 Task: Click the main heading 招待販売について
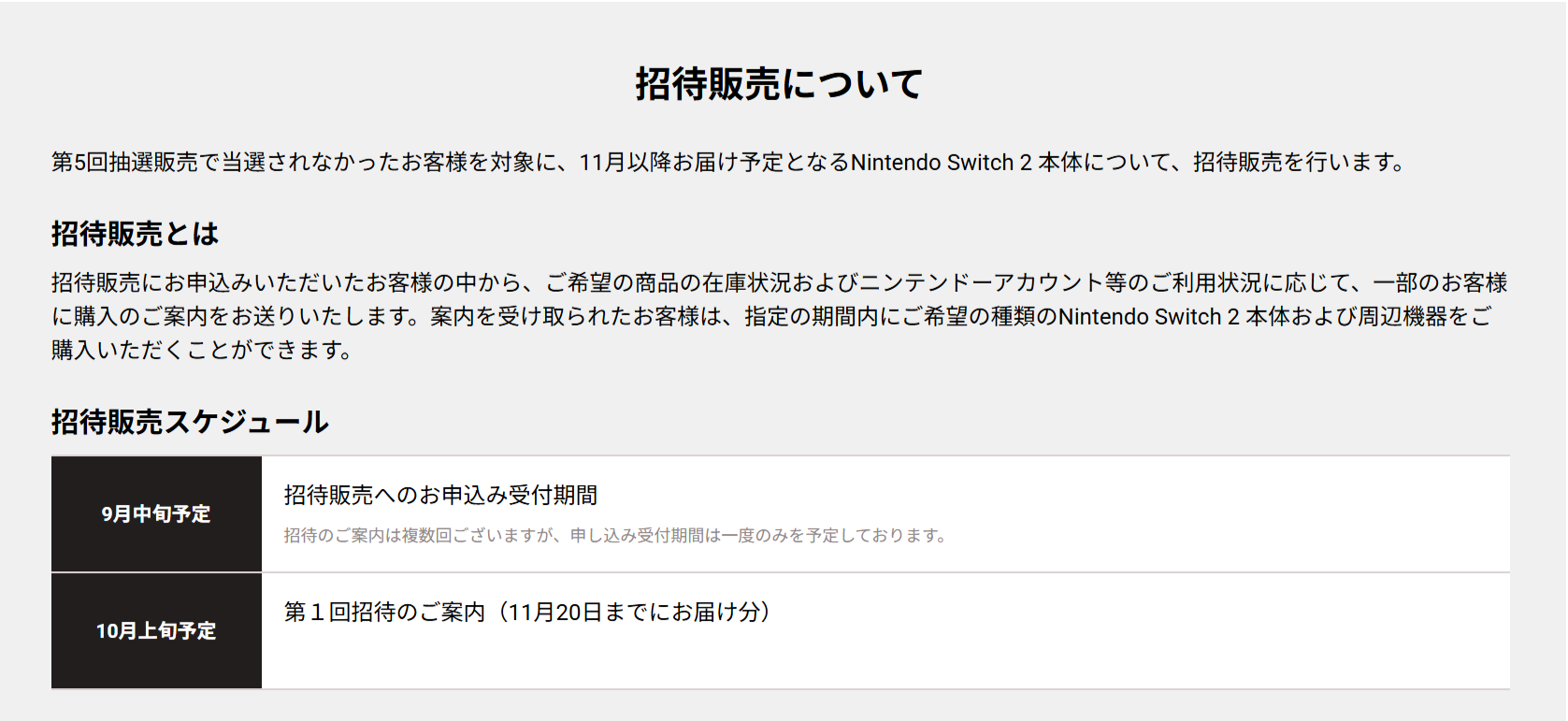tap(779, 84)
